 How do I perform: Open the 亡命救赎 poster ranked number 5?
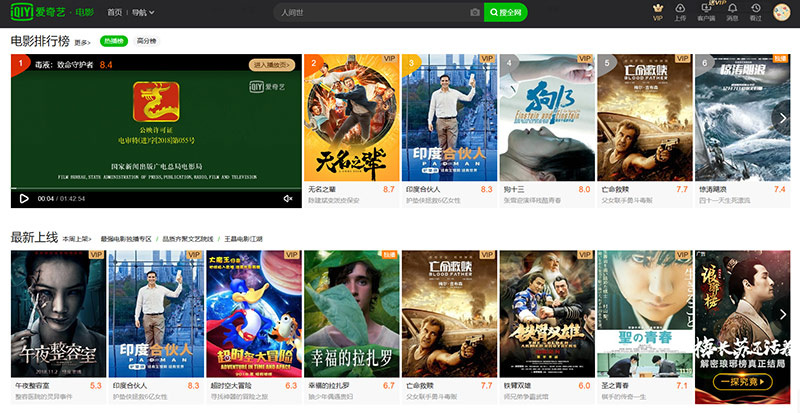[x=645, y=118]
